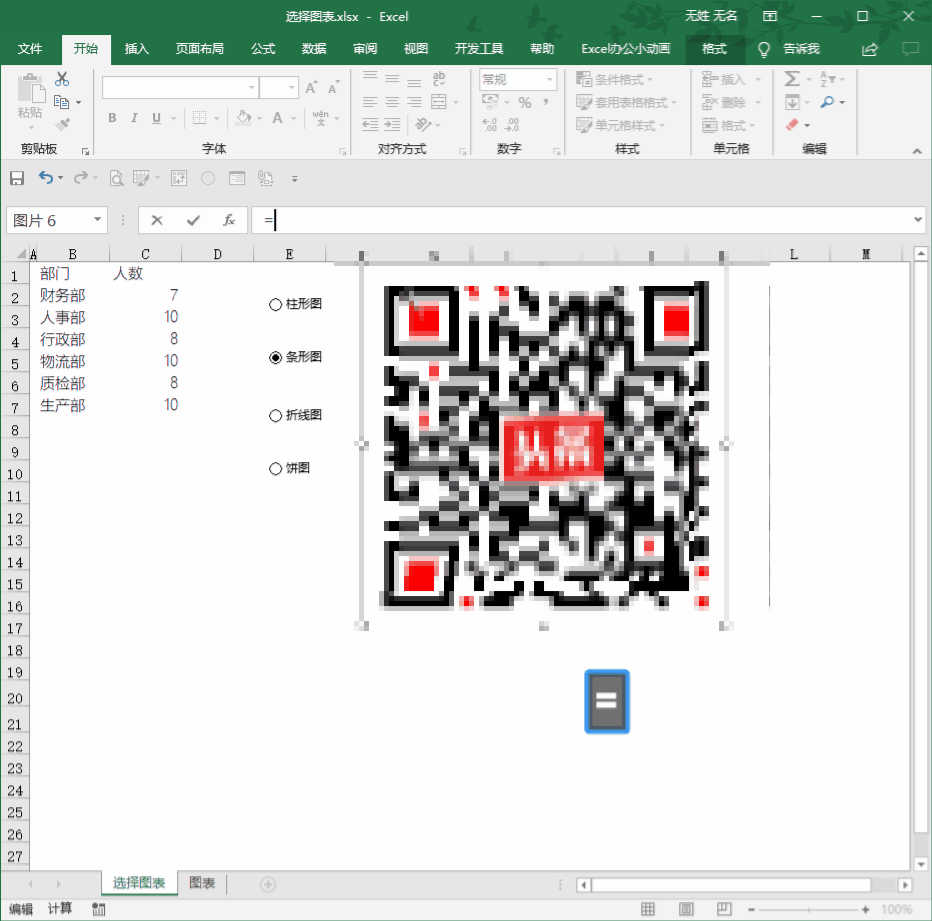This screenshot has width=932, height=921.
Task: Confirm formula entry with check icon
Action: coord(193,221)
